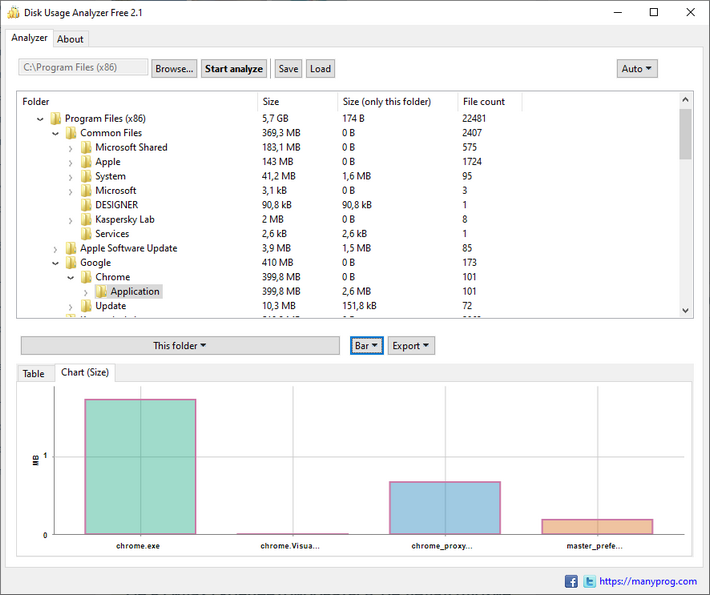Click the System folder icon
Image resolution: width=710 pixels, height=595 pixels.
(86, 177)
